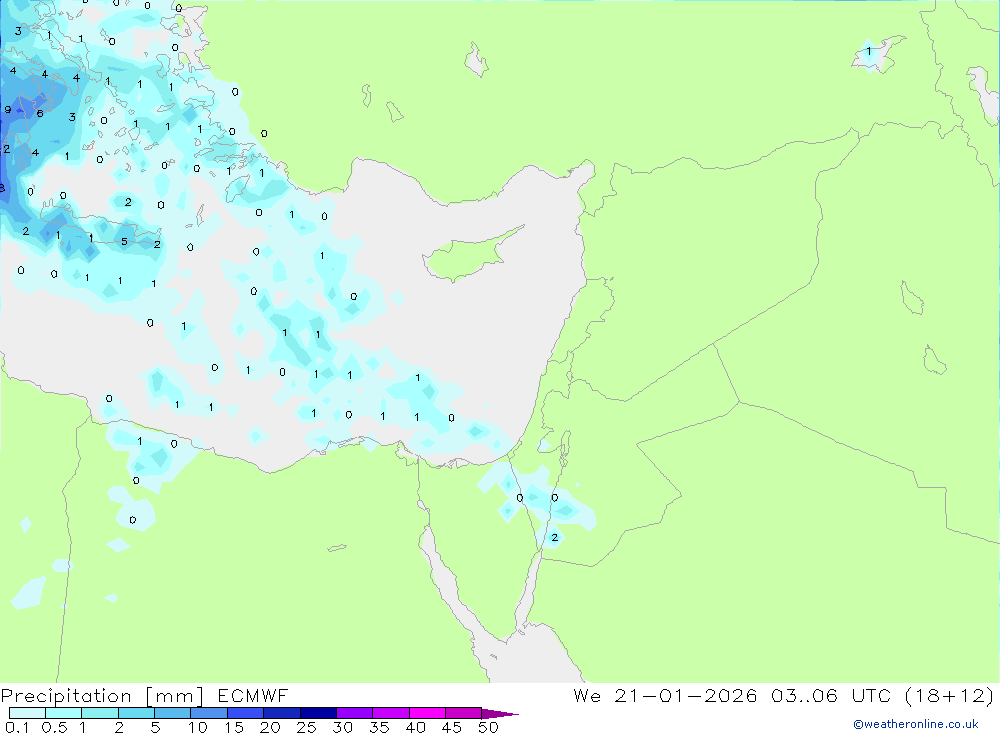Image resolution: width=1000 pixels, height=733 pixels.
Task: Select the 0.5–1 mm legend color segment
Action: [64, 713]
